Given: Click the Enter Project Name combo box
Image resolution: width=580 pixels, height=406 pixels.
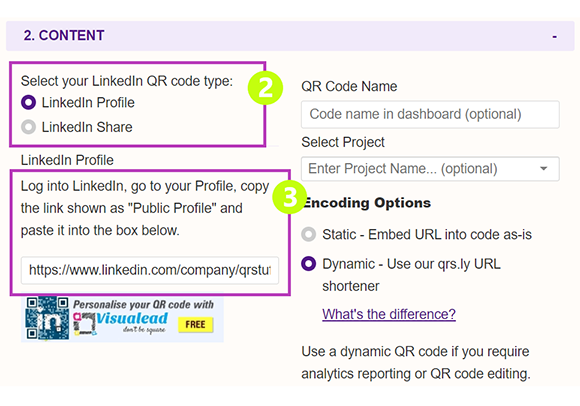Looking at the screenshot, I should click(430, 169).
